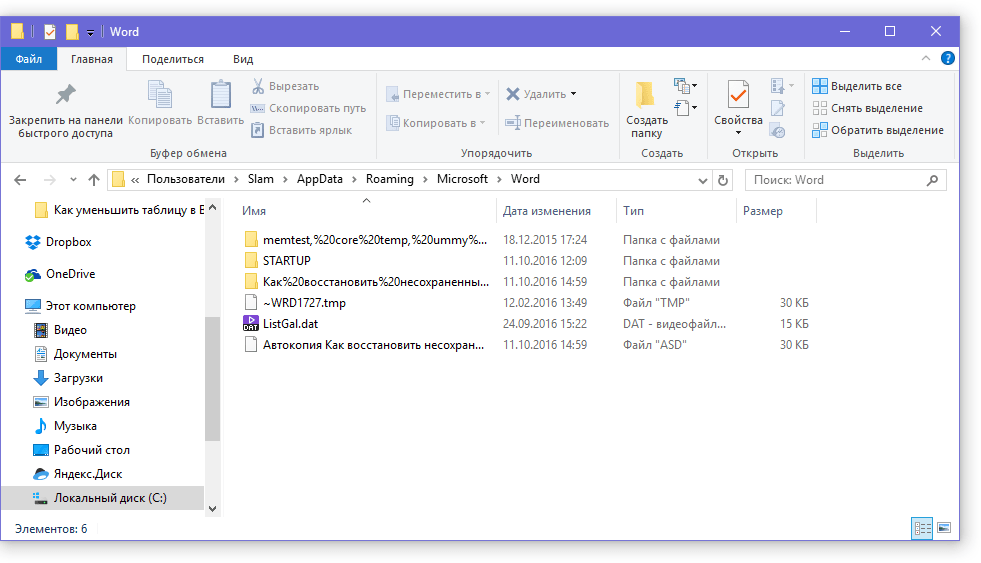Viewport: 981px width, 563px height.
Task: Sort by Тип column header
Action: coord(633,211)
